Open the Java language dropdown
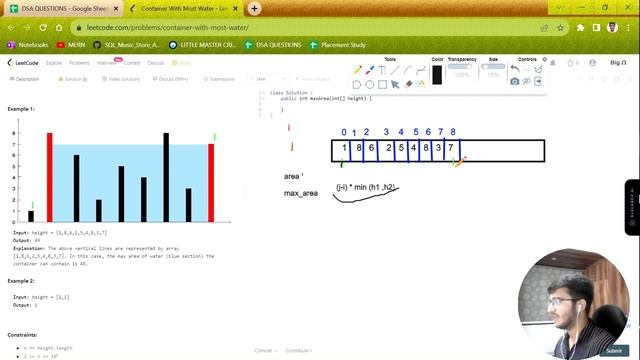Screen dimensions: 640x360 click(268, 79)
